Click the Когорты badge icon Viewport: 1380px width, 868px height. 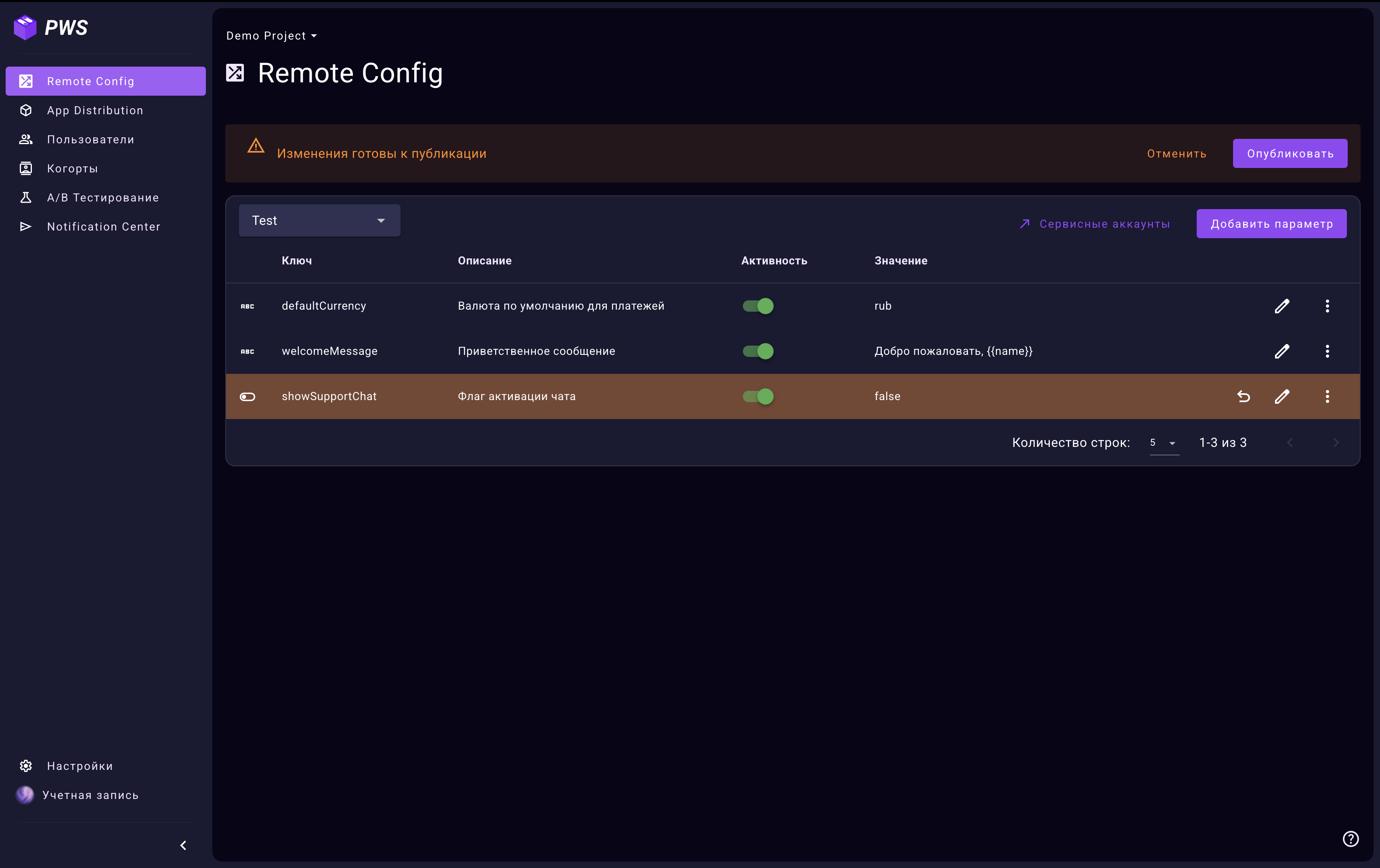click(x=26, y=168)
